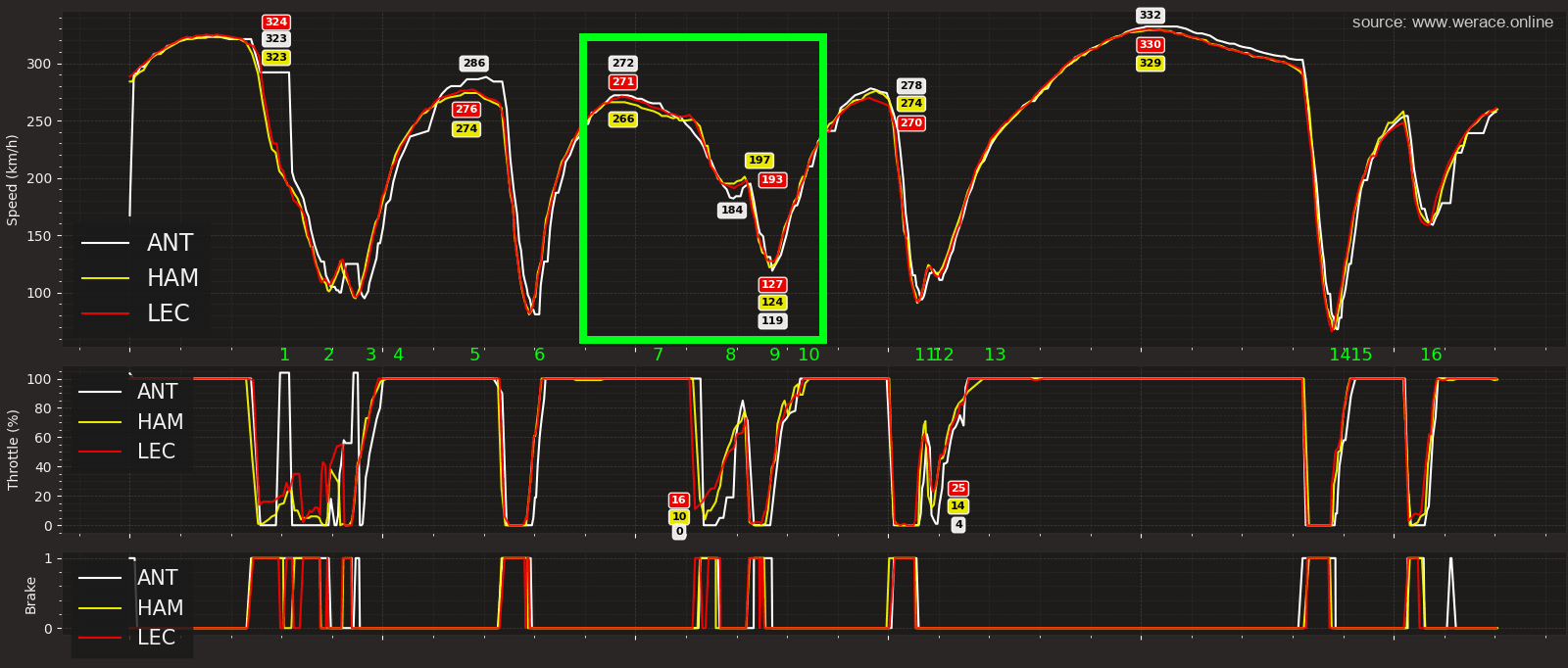Click corner marker 1
The height and width of the screenshot is (668, 1568).
tap(284, 355)
